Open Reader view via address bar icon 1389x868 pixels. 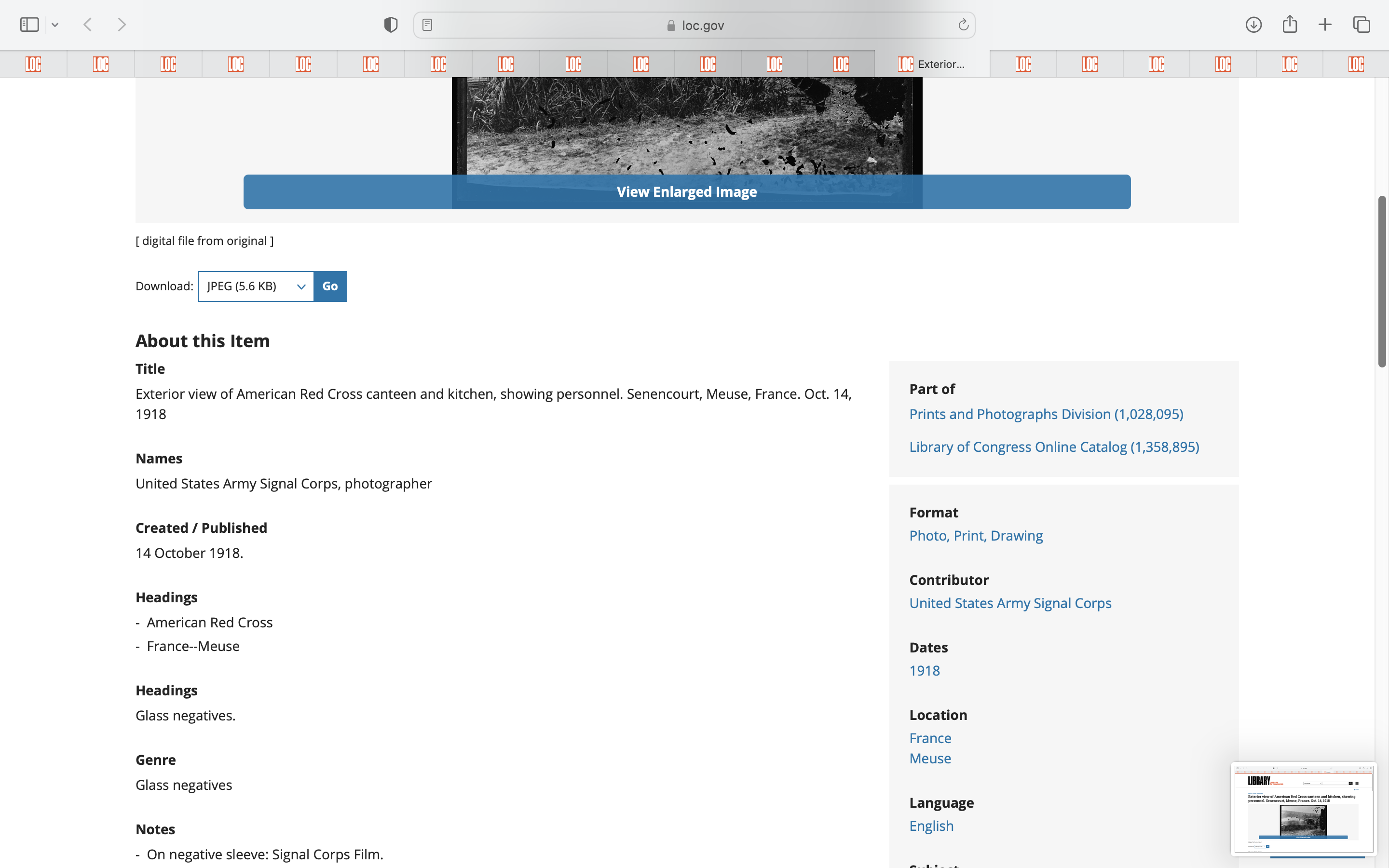coord(427,25)
